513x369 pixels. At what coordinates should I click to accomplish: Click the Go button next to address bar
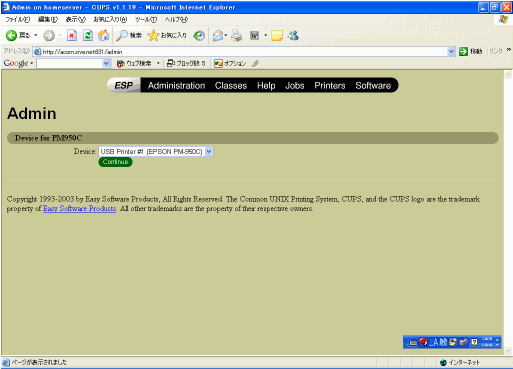click(470, 52)
